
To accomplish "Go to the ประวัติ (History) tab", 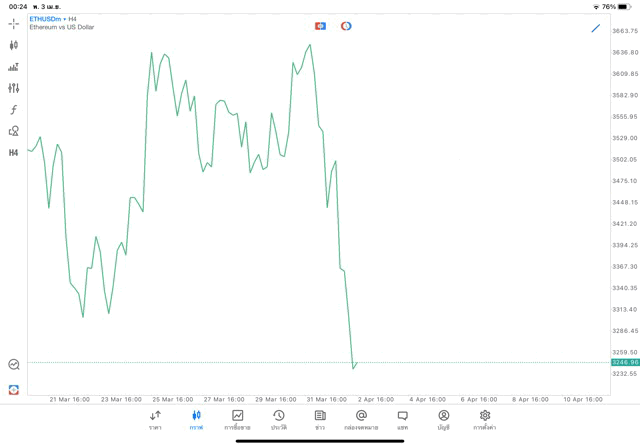I will pyautogui.click(x=279, y=419).
